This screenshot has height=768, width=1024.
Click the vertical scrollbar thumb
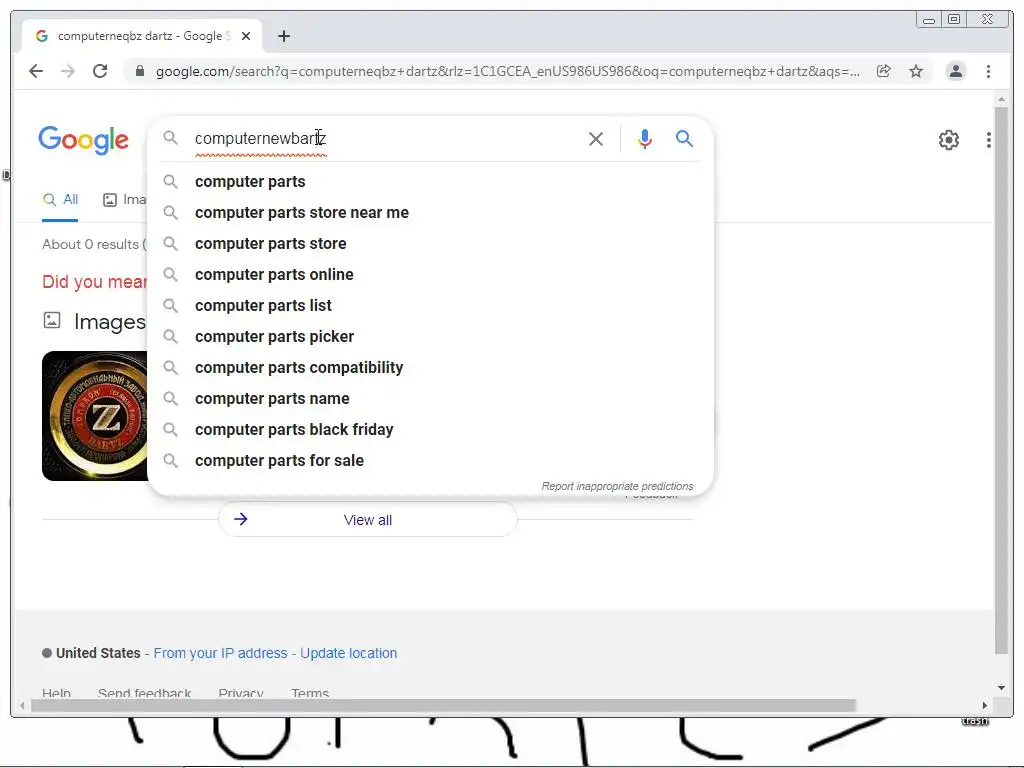[1001, 380]
